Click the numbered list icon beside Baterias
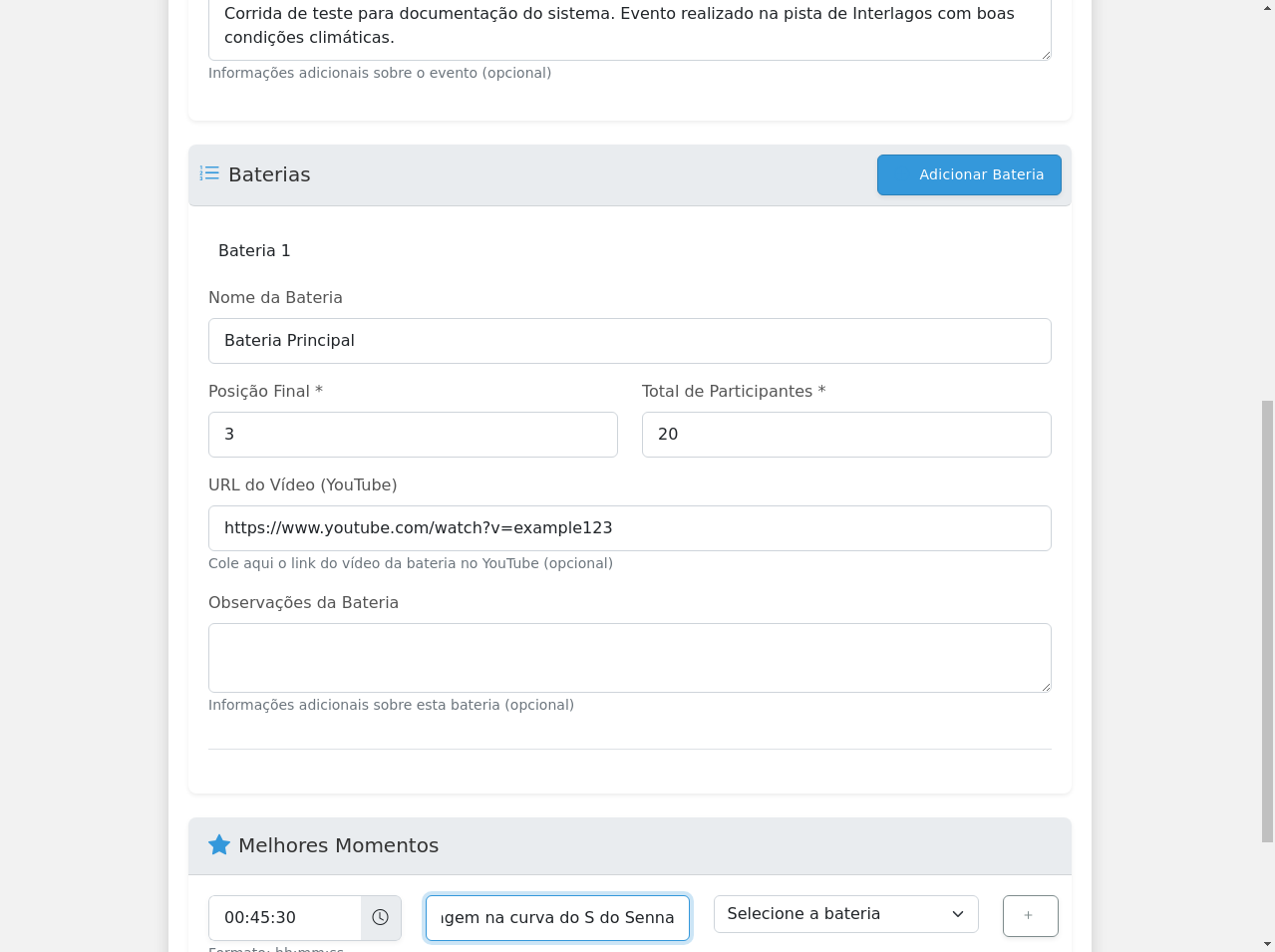Viewport: 1275px width, 952px height. tap(209, 173)
